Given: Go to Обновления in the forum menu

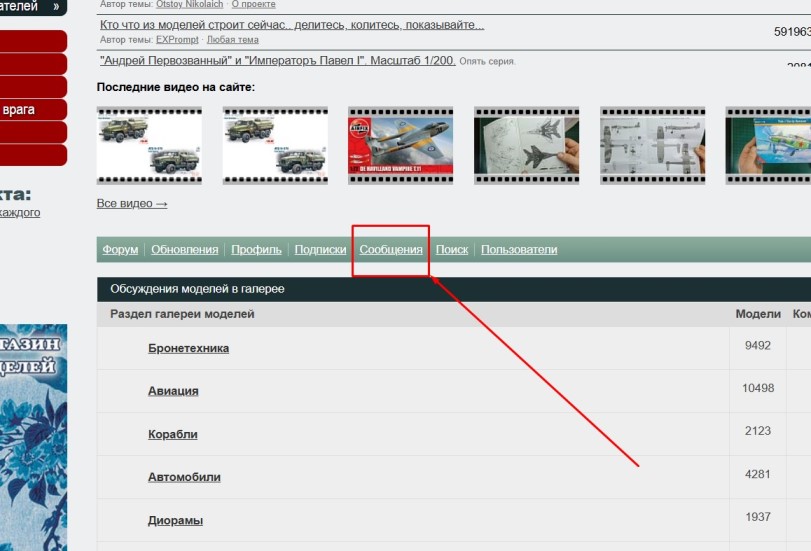Looking at the screenshot, I should [x=184, y=250].
